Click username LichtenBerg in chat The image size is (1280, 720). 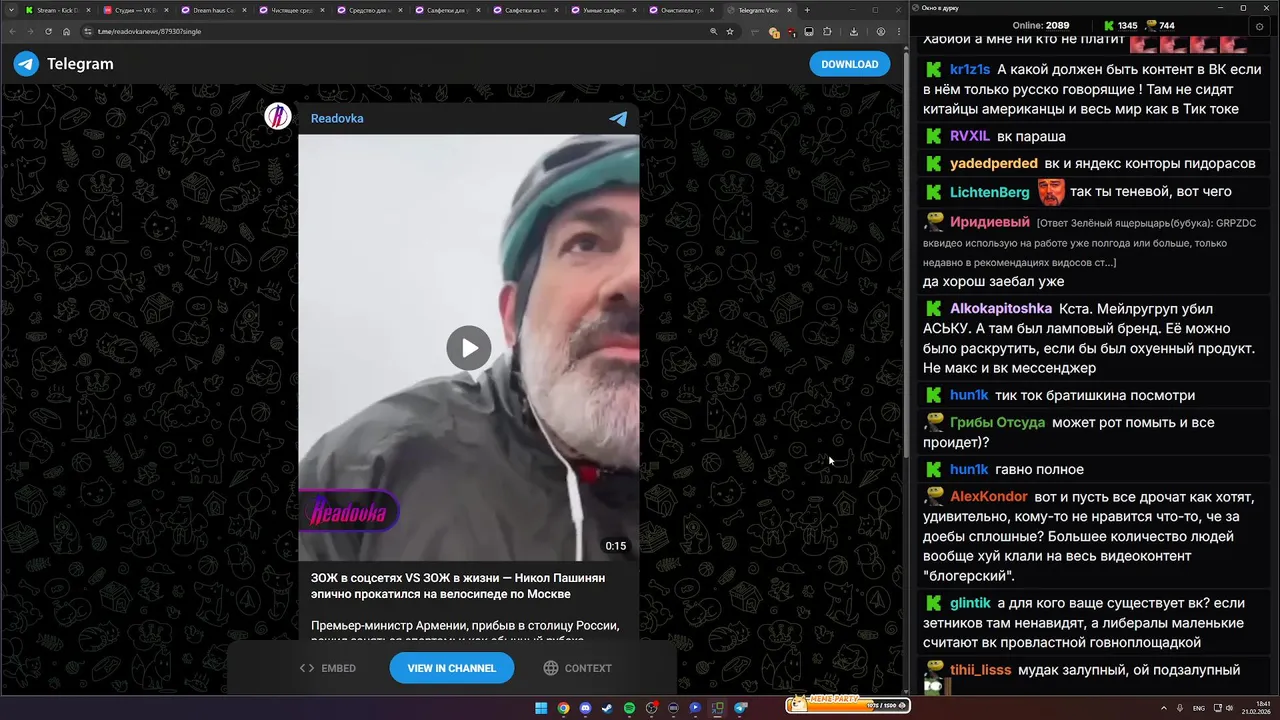coord(989,191)
